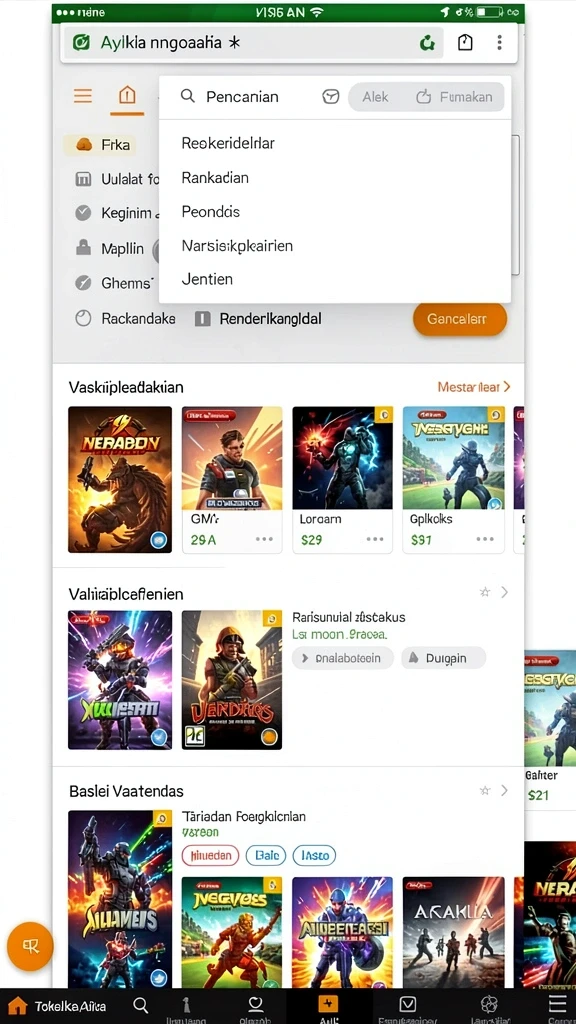Select Frka sidebar item

click(x=100, y=144)
